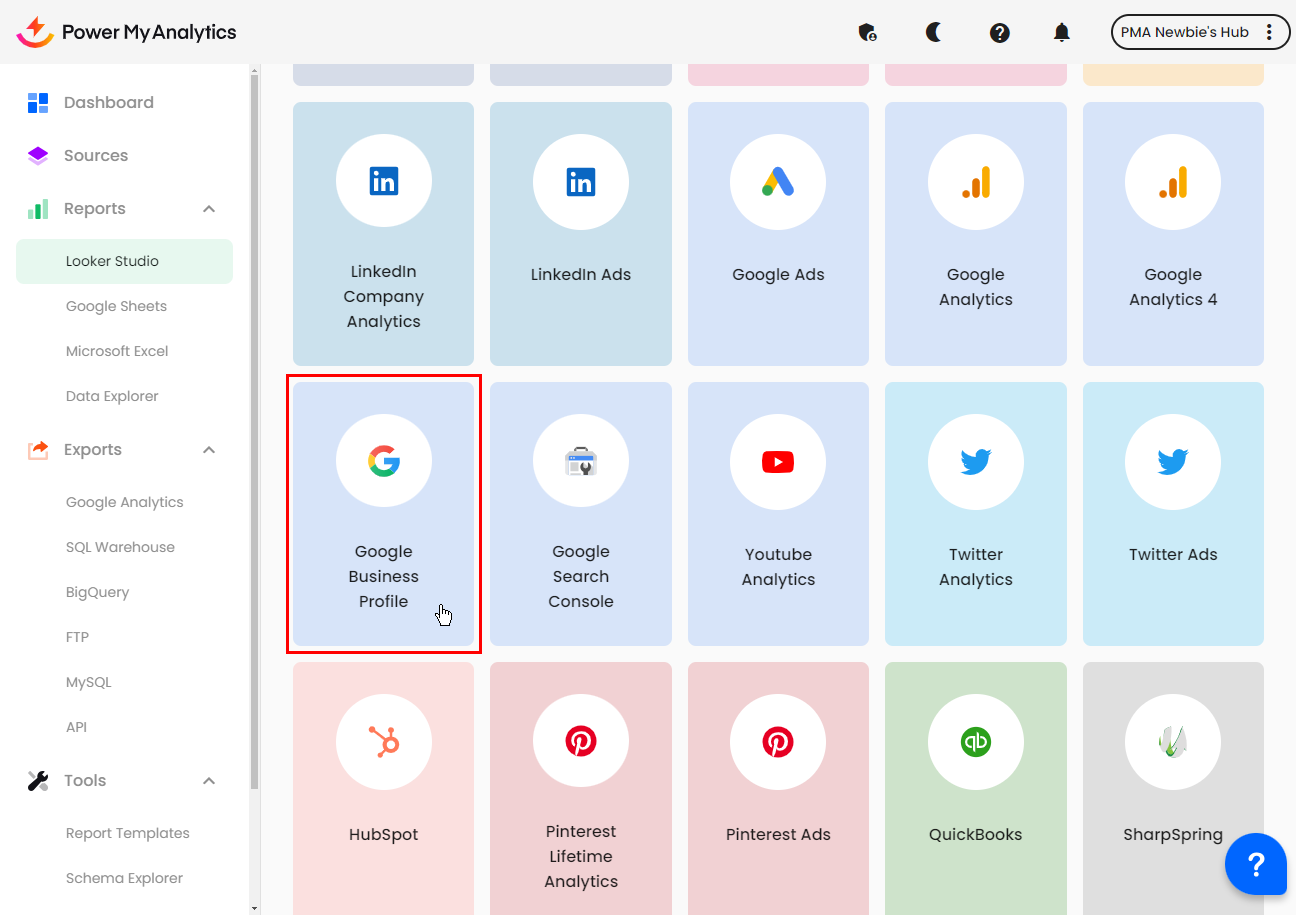Select the Google Ads icon

tap(778, 182)
